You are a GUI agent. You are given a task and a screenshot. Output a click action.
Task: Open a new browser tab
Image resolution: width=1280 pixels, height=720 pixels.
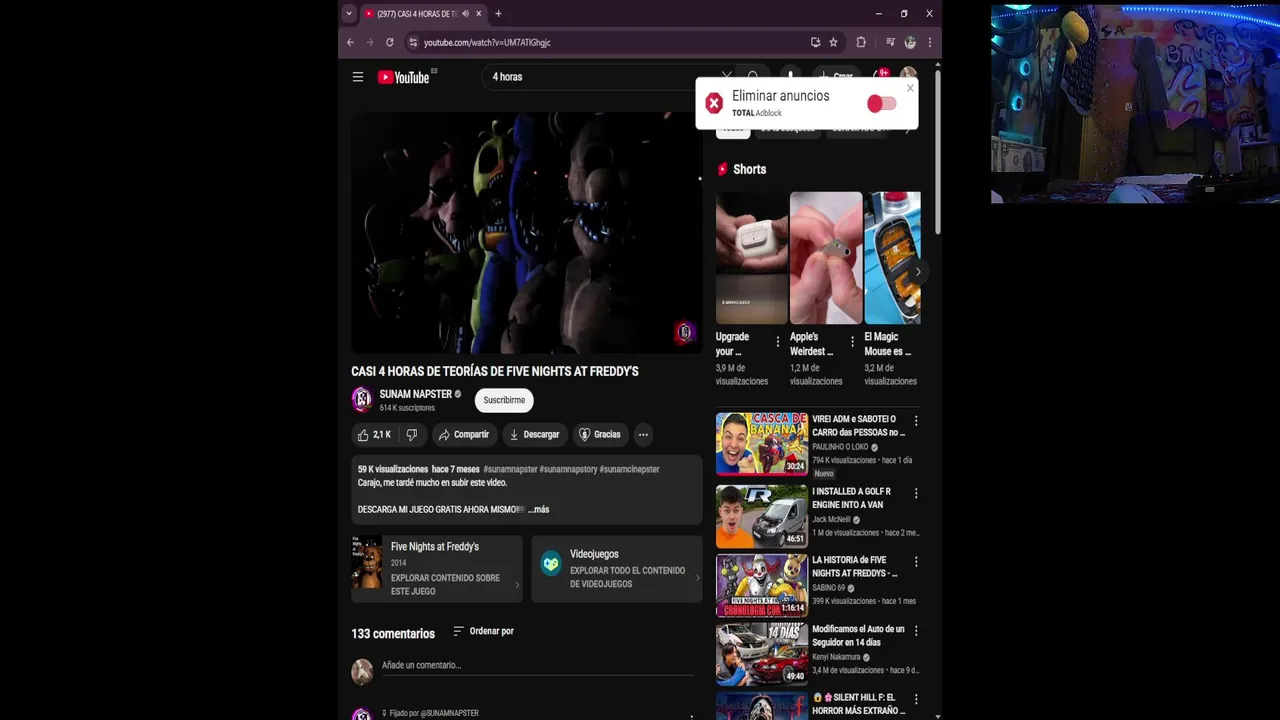pyautogui.click(x=498, y=14)
